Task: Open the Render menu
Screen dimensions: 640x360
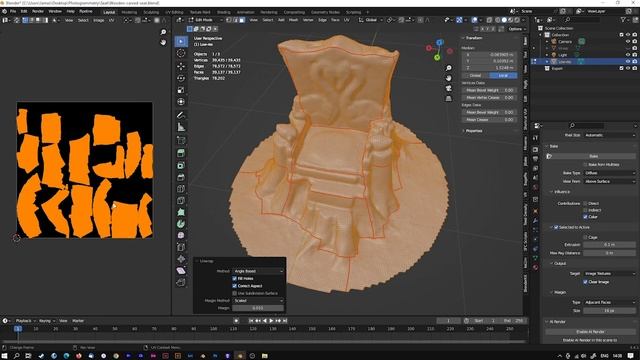Action: (x=38, y=11)
